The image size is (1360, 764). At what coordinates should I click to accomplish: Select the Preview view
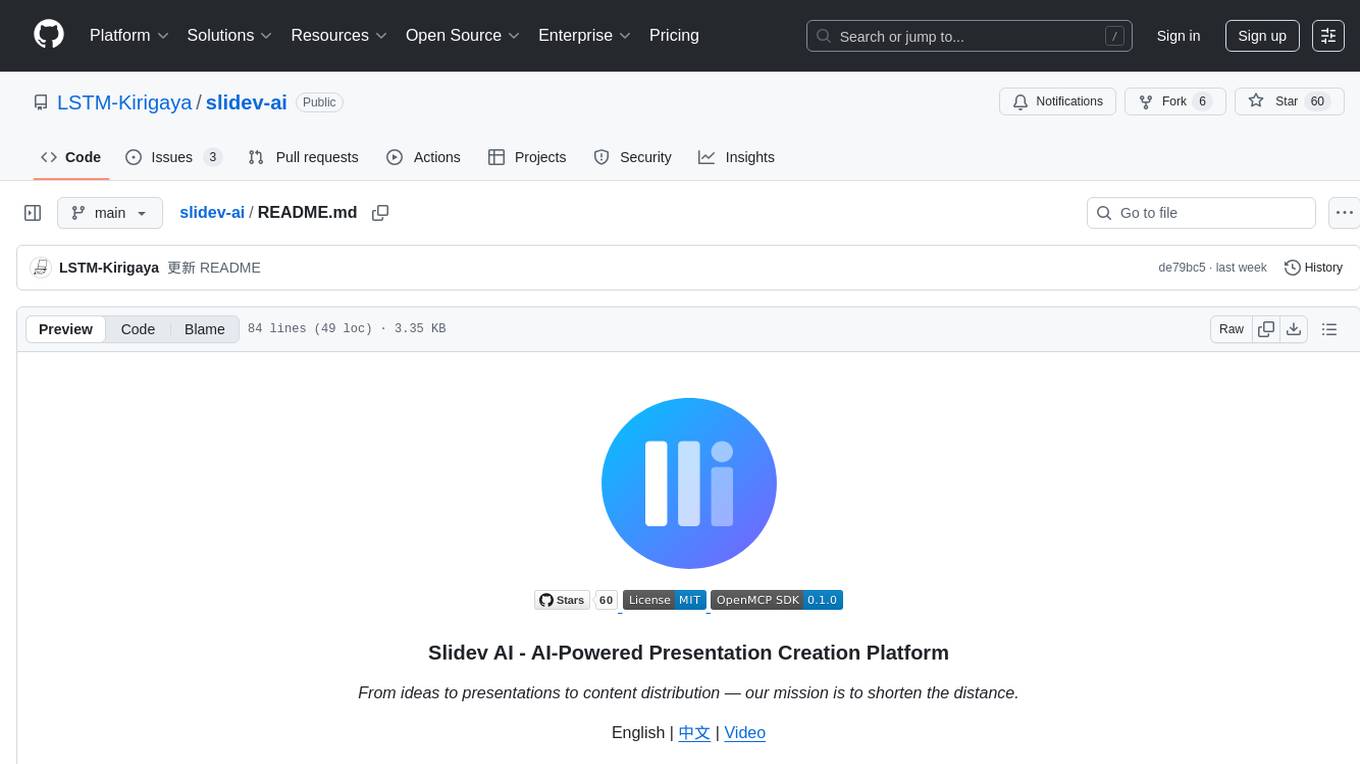(66, 329)
